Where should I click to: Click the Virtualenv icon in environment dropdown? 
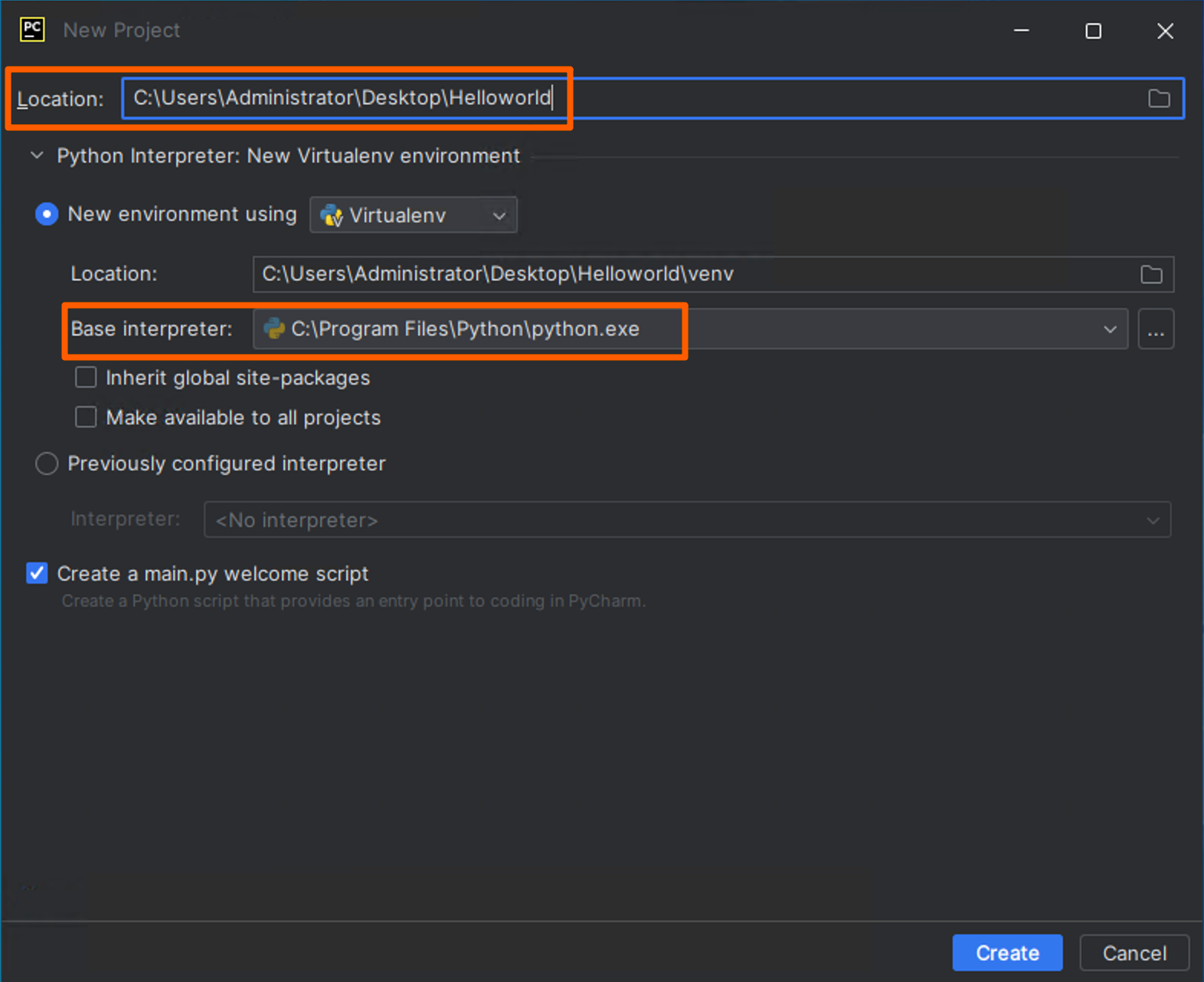[x=332, y=215]
